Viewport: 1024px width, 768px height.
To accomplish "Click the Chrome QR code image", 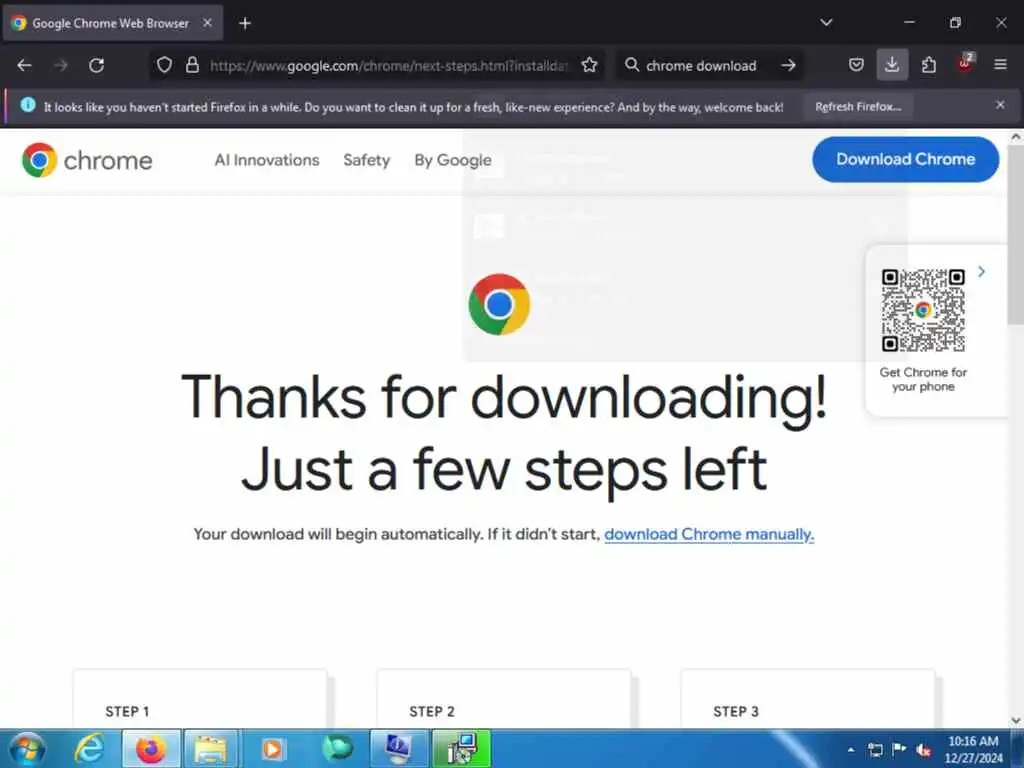I will pyautogui.click(x=923, y=310).
